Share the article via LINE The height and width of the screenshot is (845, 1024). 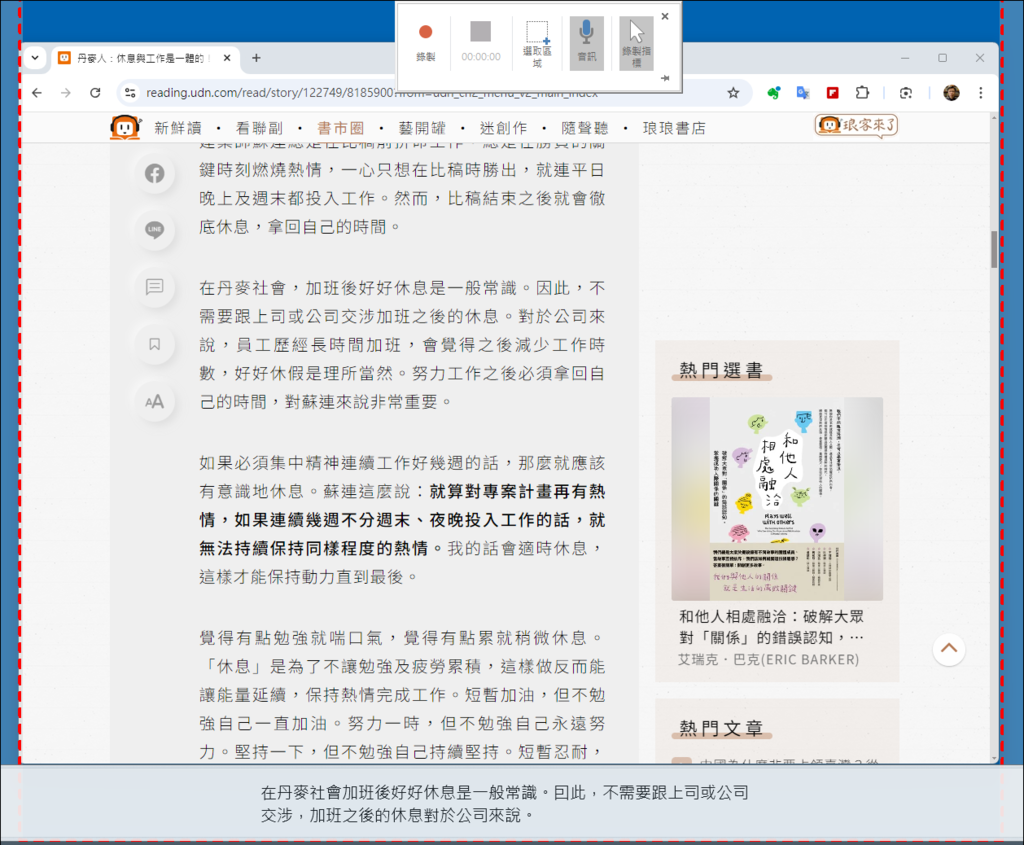(155, 230)
